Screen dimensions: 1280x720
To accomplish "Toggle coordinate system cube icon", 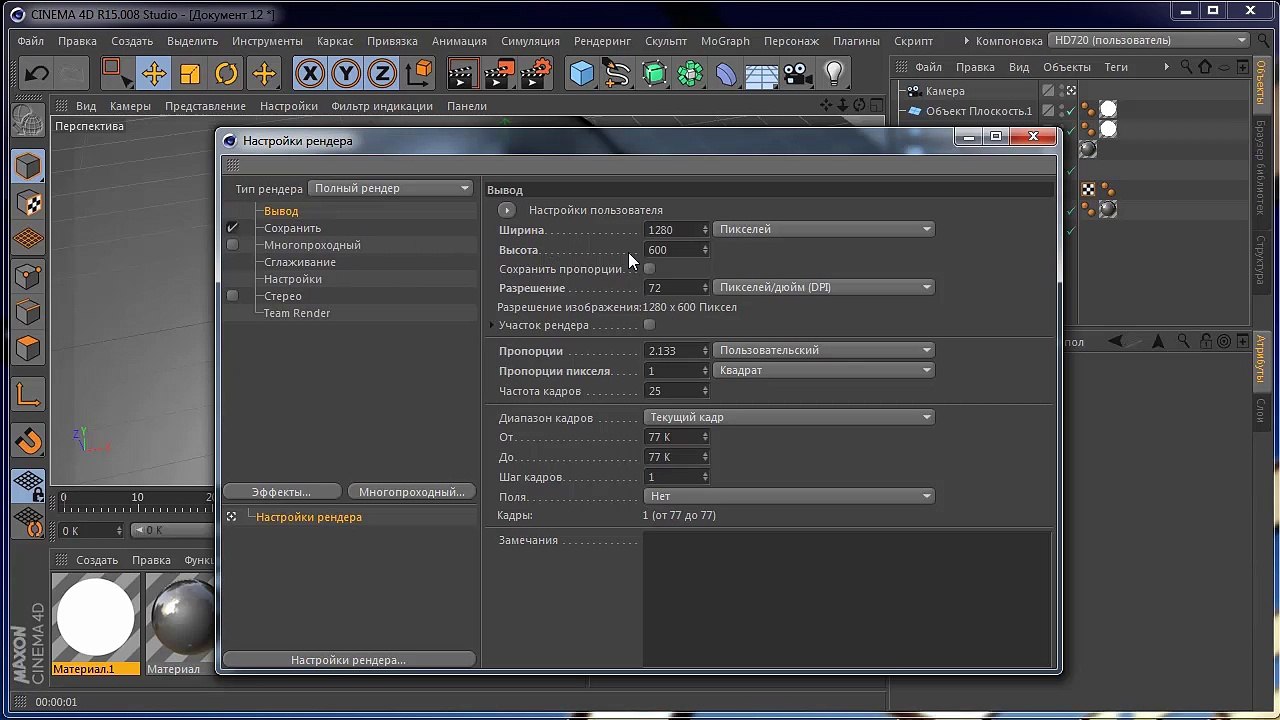I will coord(420,73).
